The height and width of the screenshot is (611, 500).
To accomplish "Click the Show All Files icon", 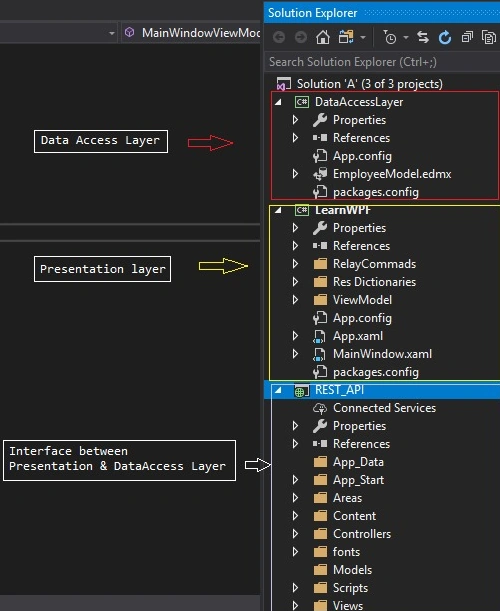I will click(488, 37).
